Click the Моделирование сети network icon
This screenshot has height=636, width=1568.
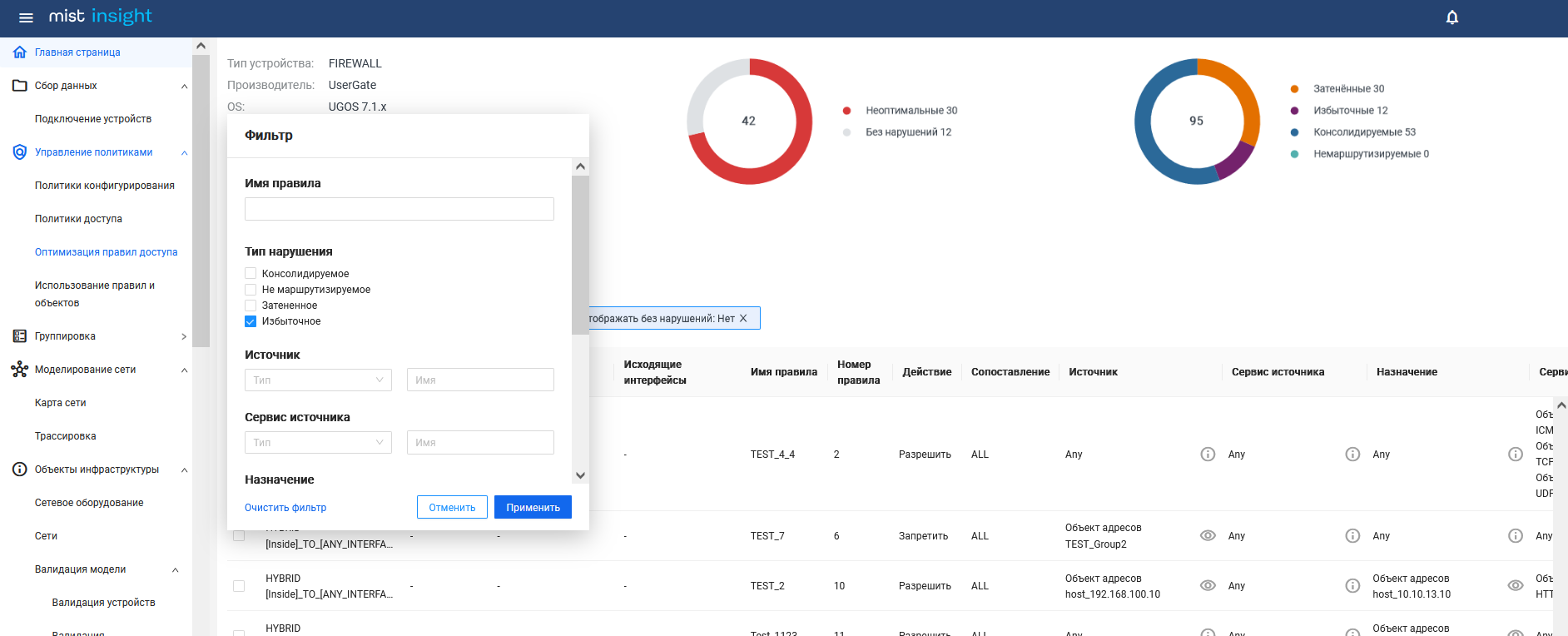(x=20, y=370)
